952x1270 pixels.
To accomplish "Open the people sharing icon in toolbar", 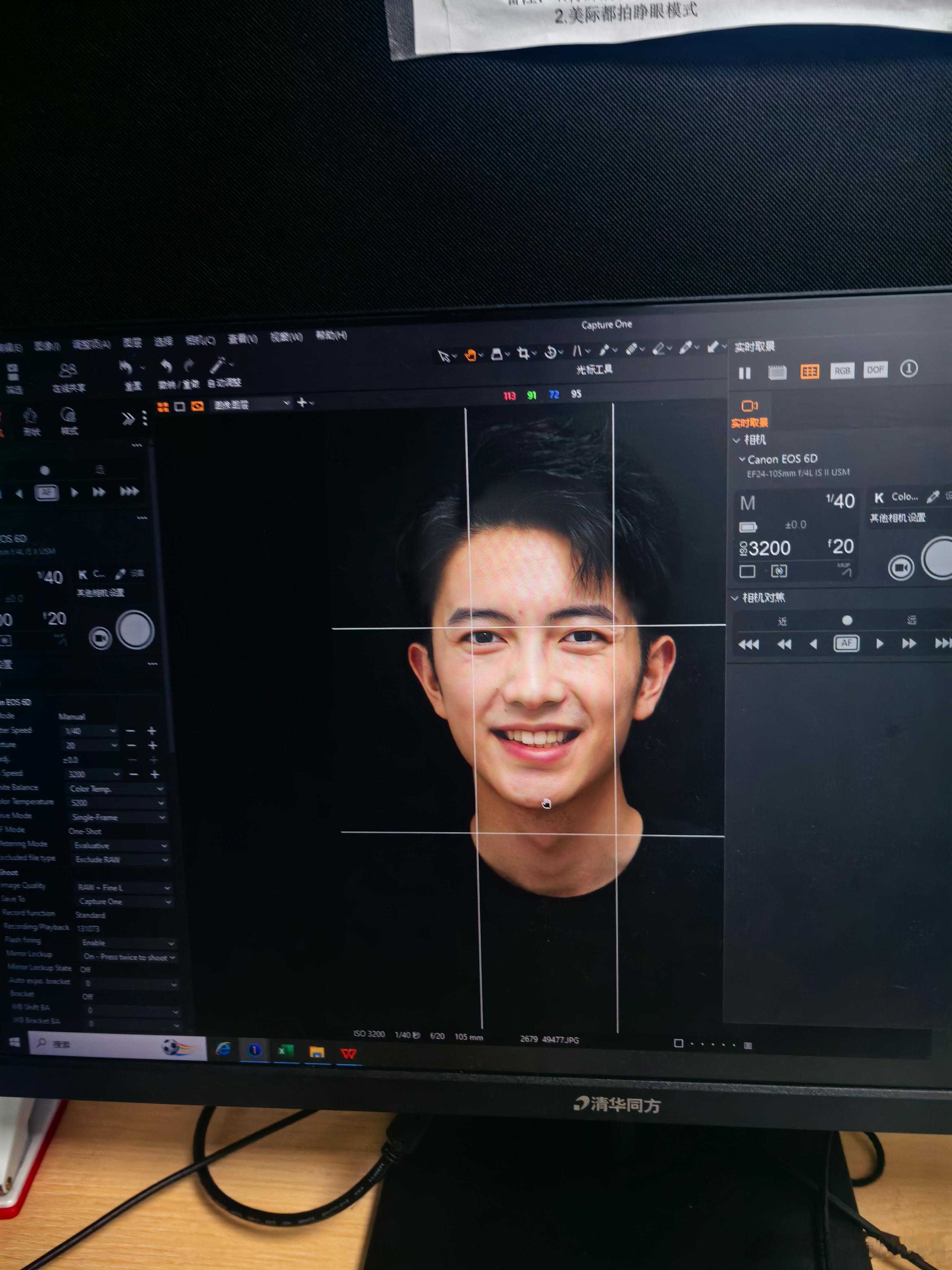I will (x=68, y=370).
